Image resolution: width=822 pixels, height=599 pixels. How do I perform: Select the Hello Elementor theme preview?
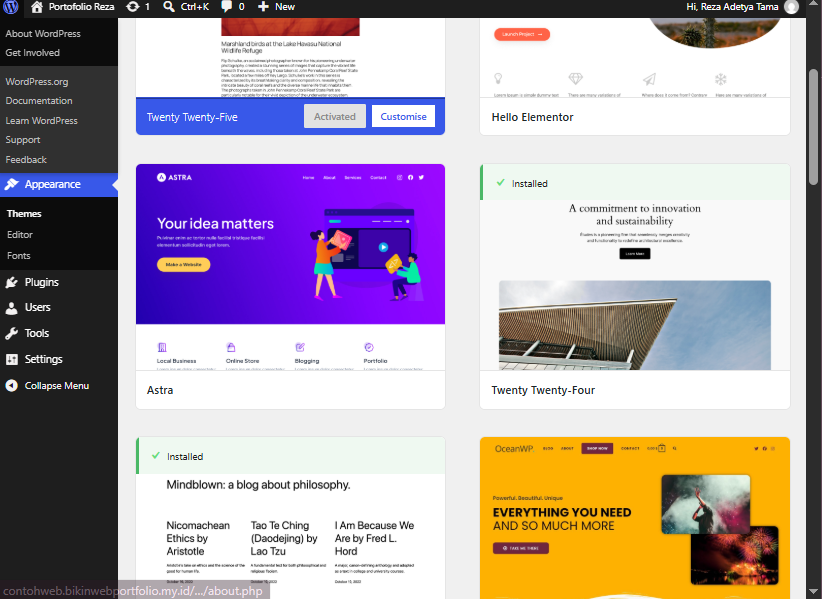pyautogui.click(x=635, y=58)
